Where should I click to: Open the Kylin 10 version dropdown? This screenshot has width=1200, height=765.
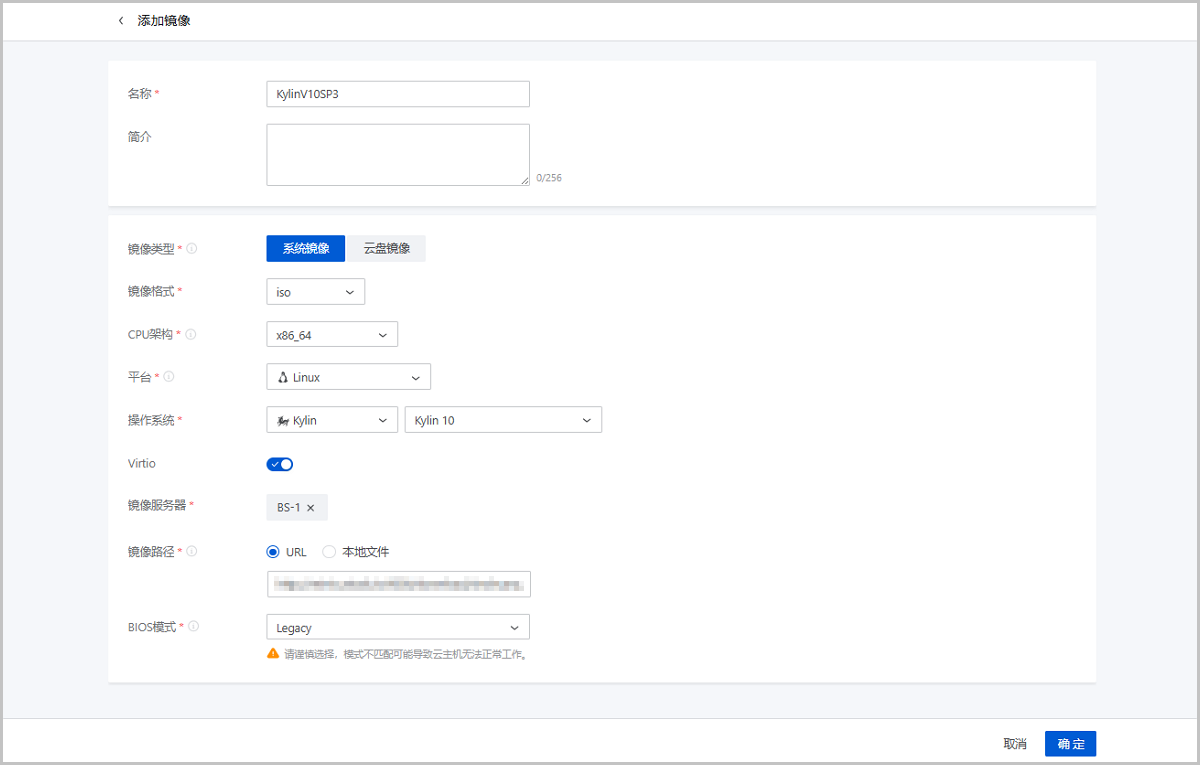point(502,421)
